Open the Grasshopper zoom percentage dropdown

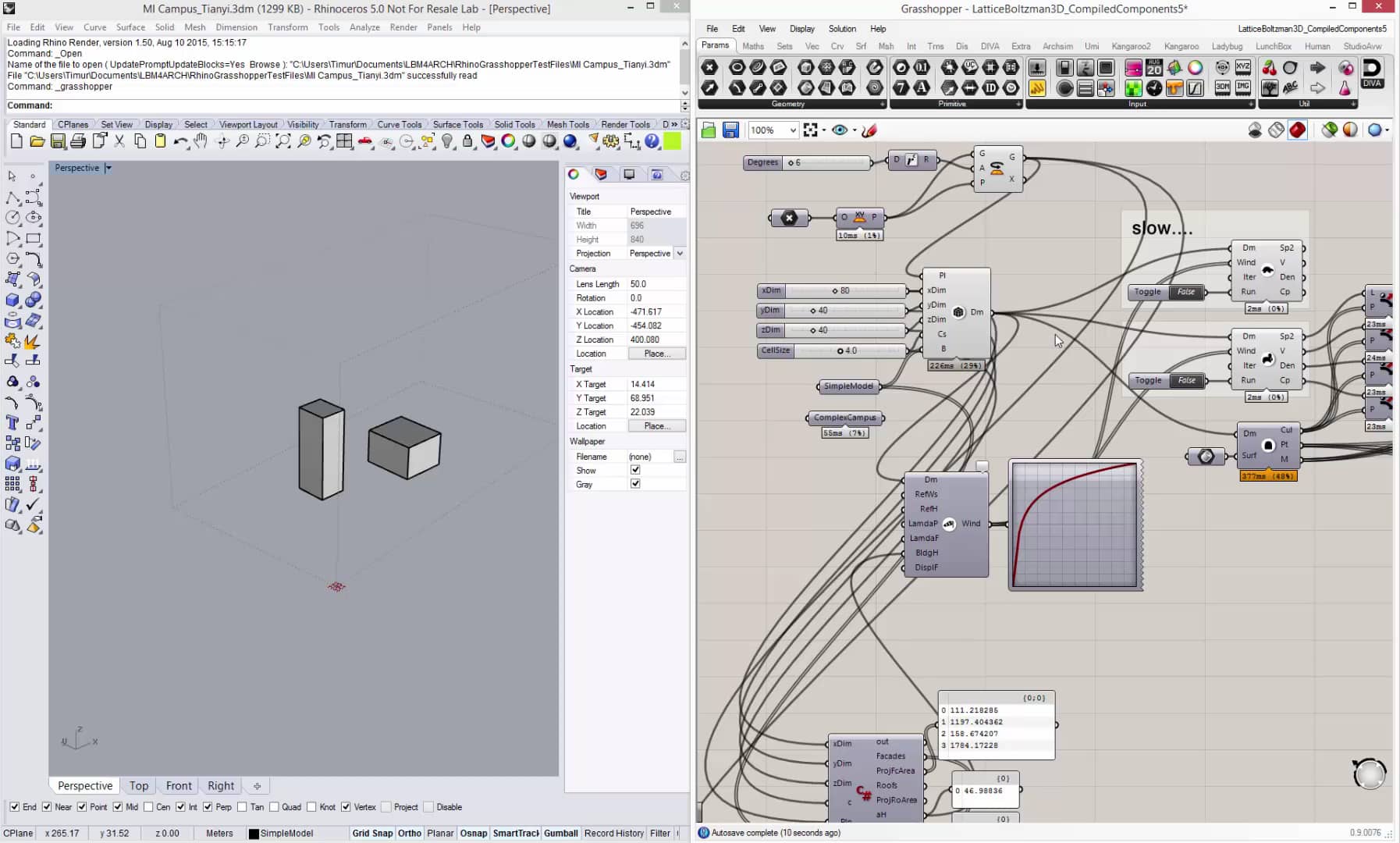click(793, 130)
